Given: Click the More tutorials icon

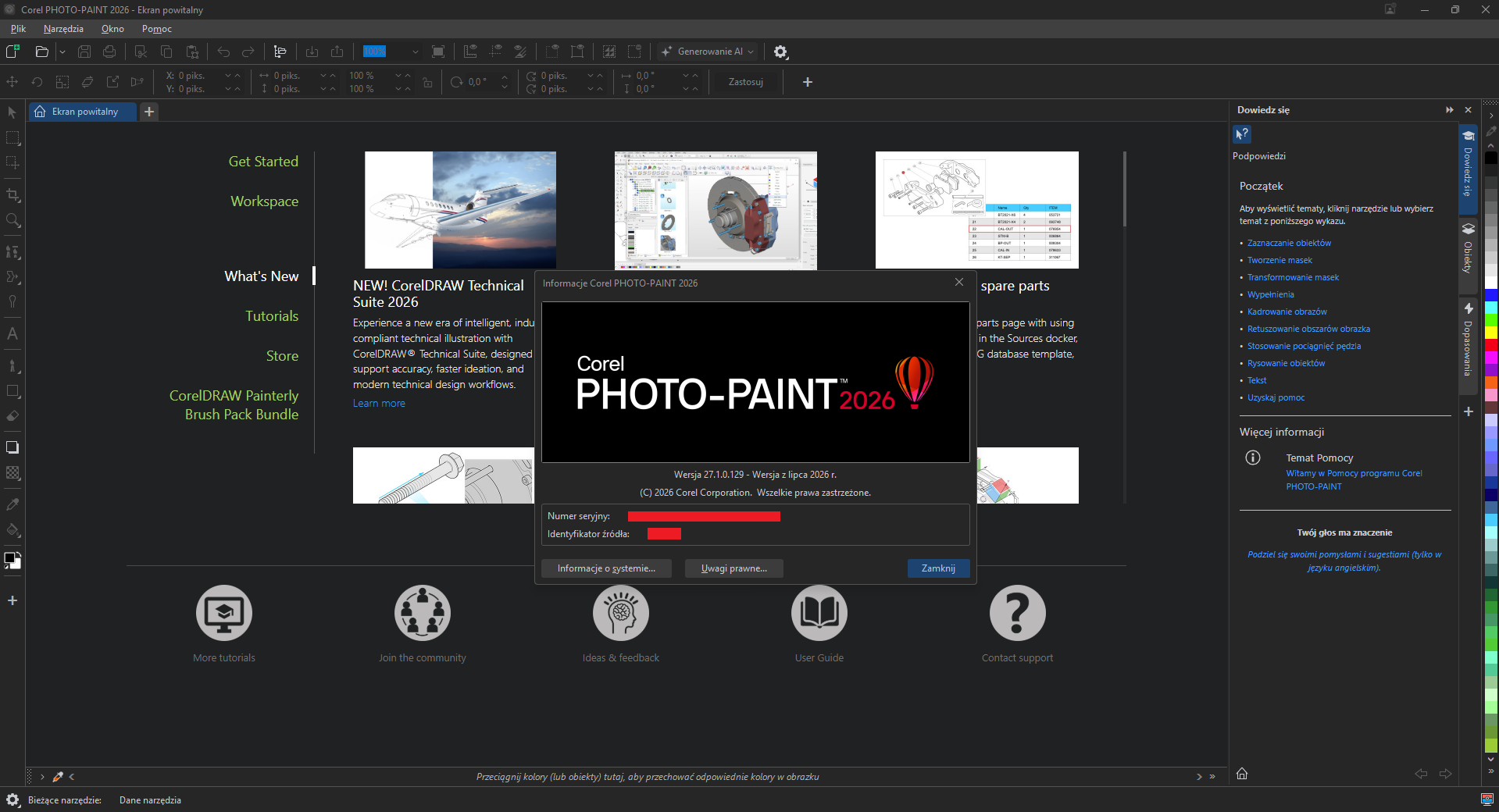Looking at the screenshot, I should (x=224, y=613).
